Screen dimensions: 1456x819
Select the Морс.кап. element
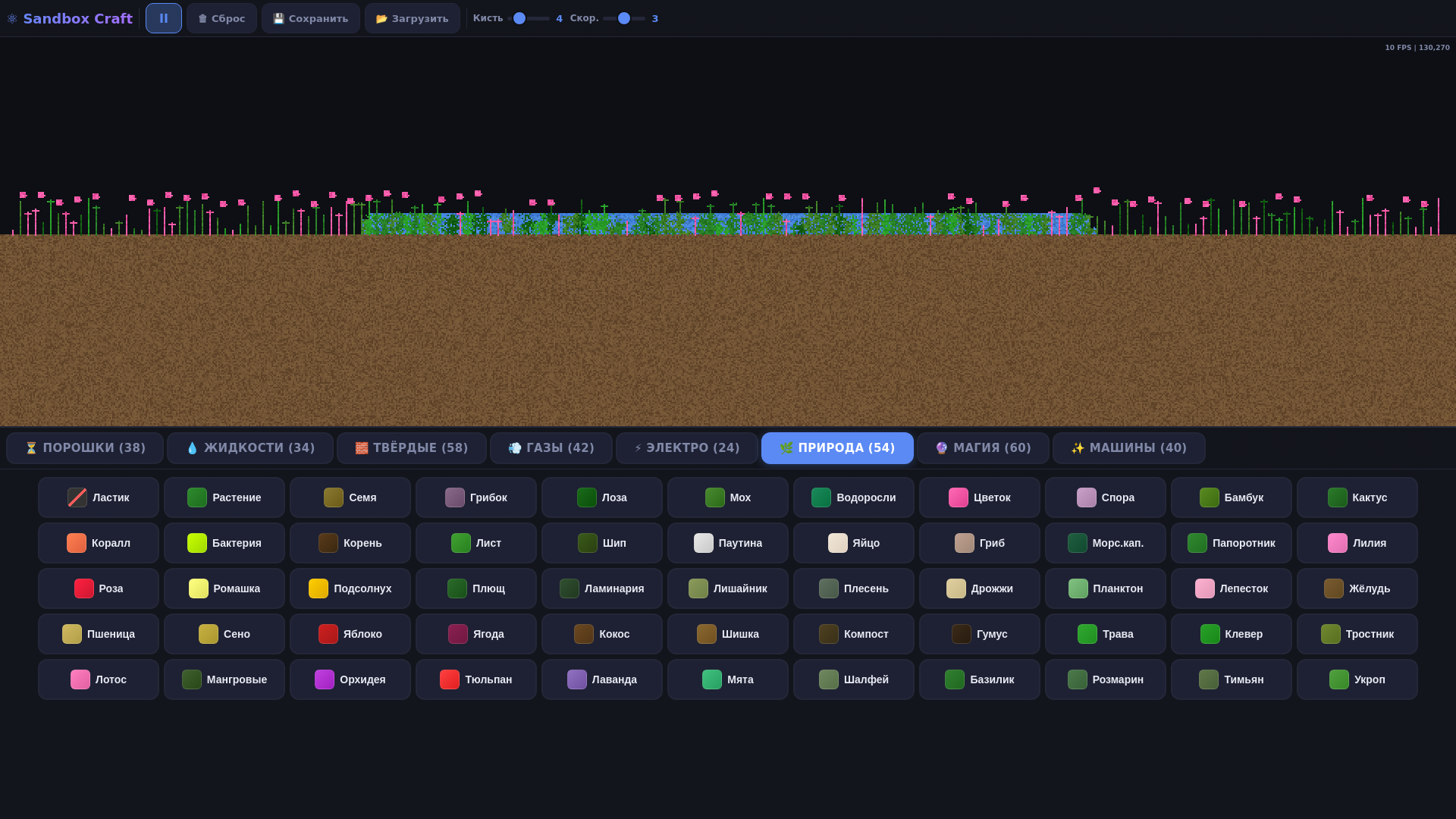tap(1106, 543)
